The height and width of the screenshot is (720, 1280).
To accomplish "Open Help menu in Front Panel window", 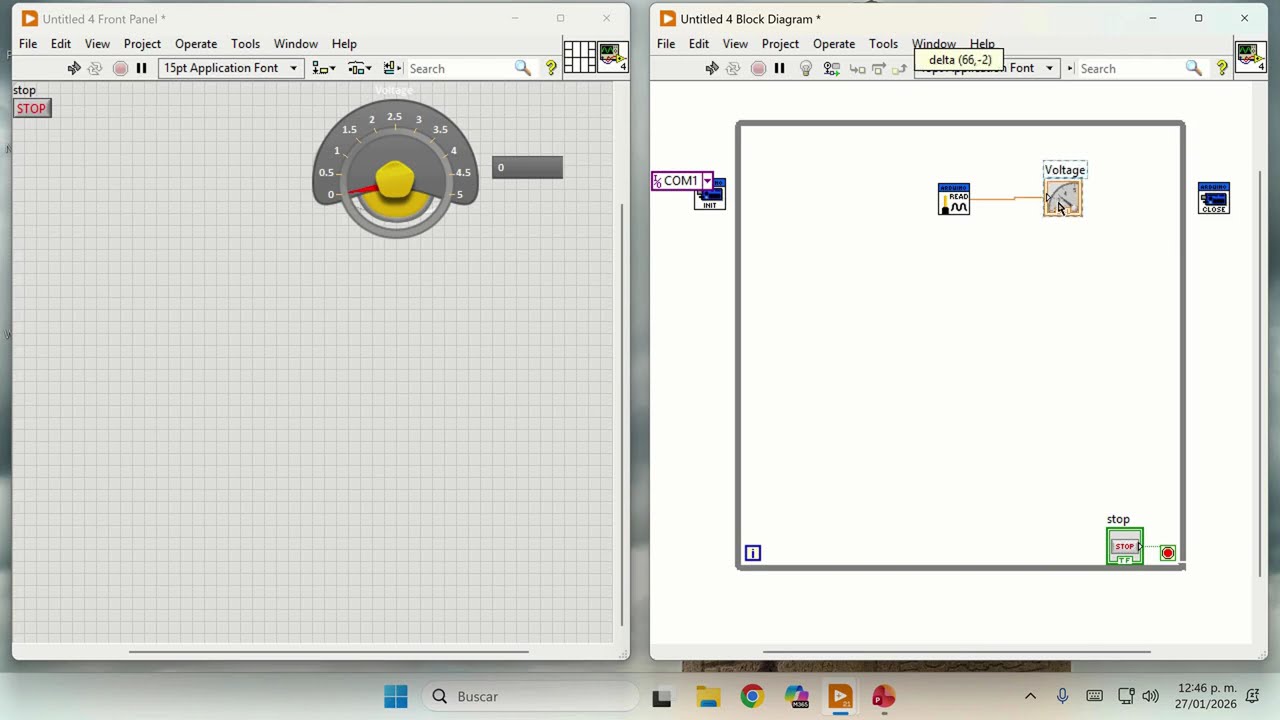I will [x=344, y=44].
